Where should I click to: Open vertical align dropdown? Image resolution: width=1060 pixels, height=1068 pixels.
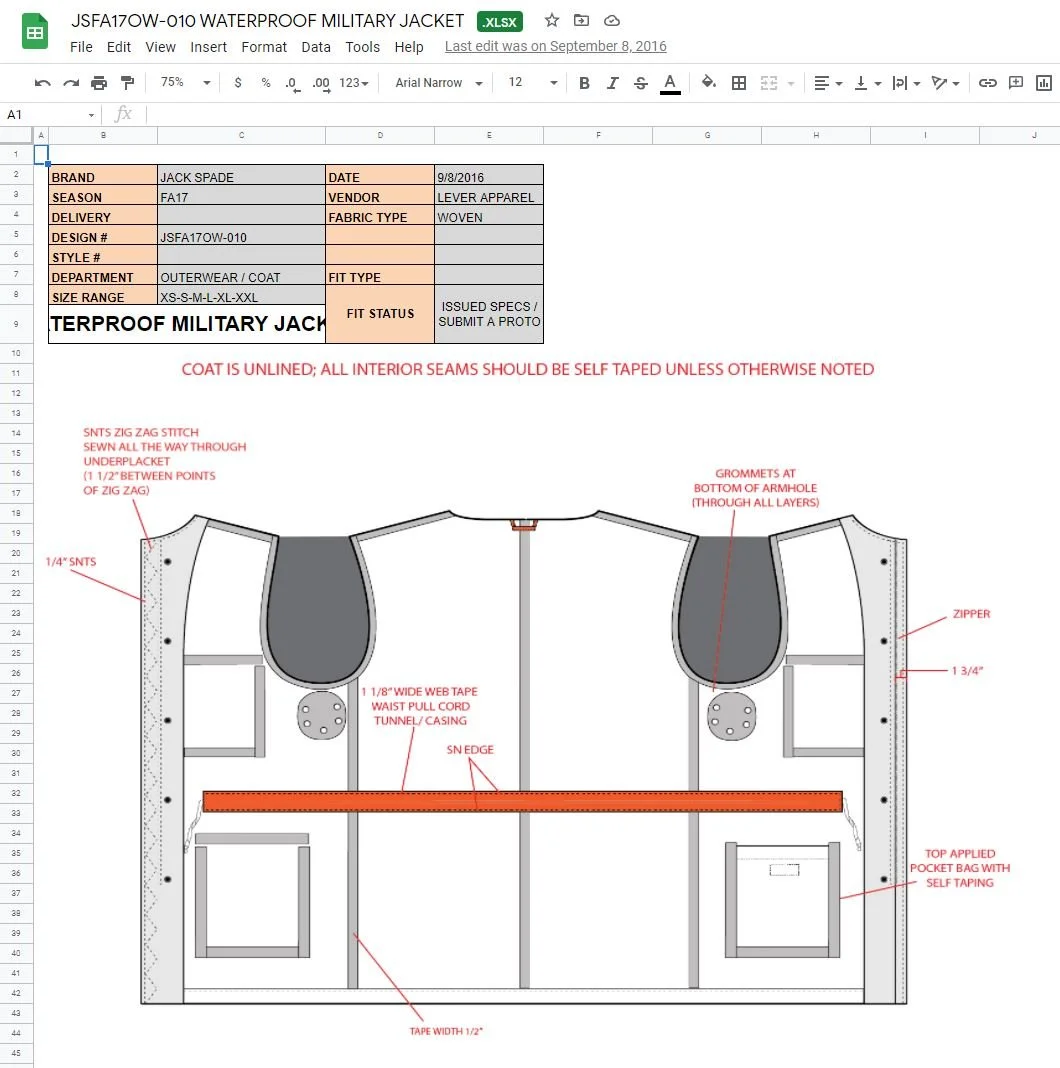point(867,83)
